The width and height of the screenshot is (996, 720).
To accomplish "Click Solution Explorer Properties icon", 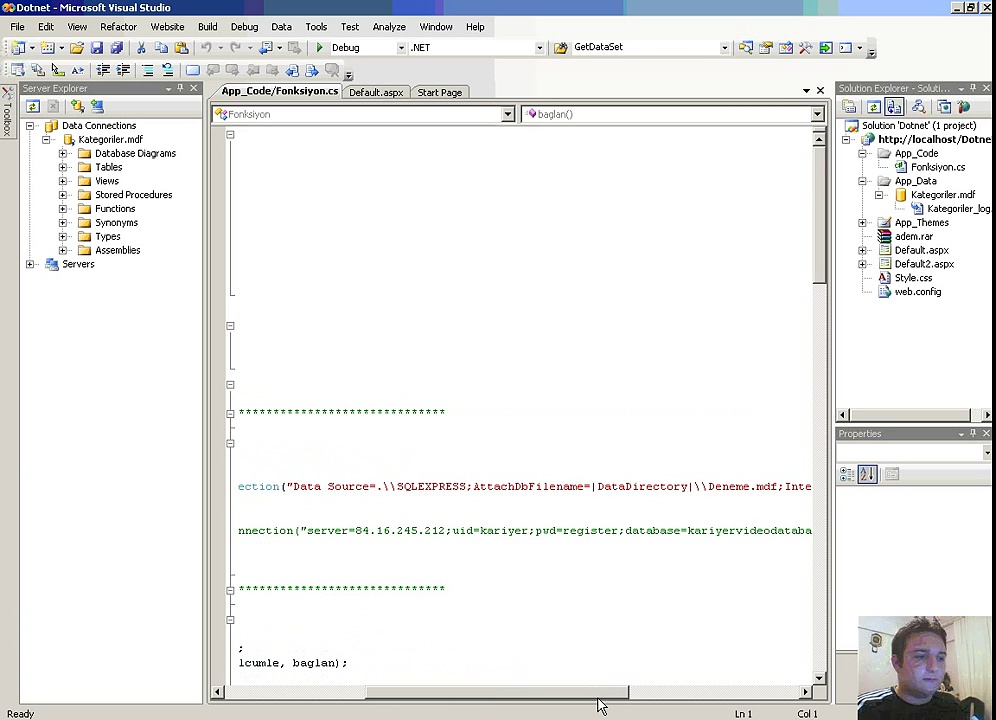I will pos(849,107).
